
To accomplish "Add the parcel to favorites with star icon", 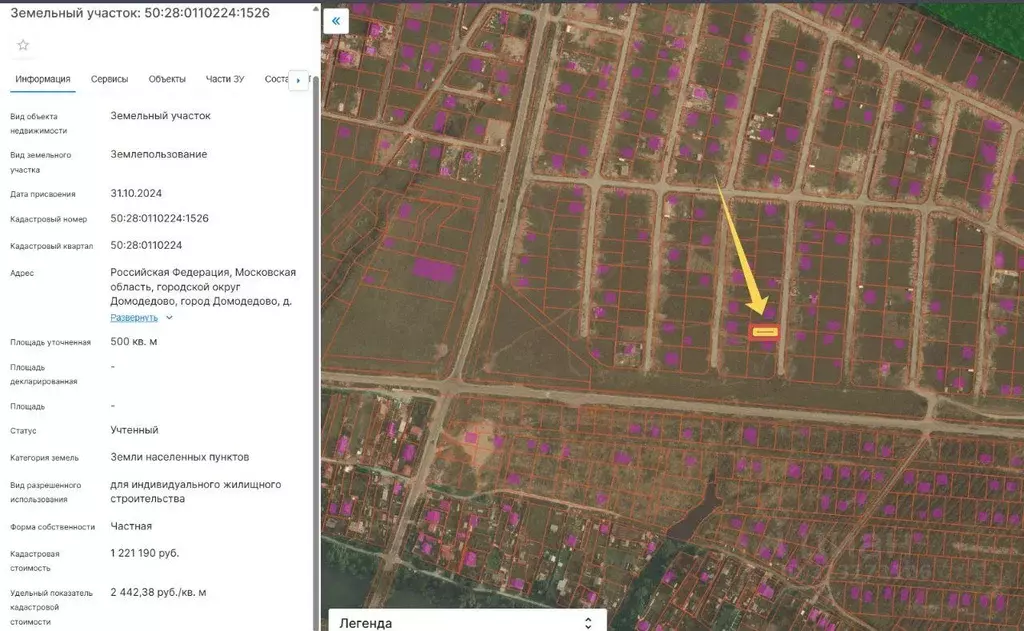I will (23, 45).
